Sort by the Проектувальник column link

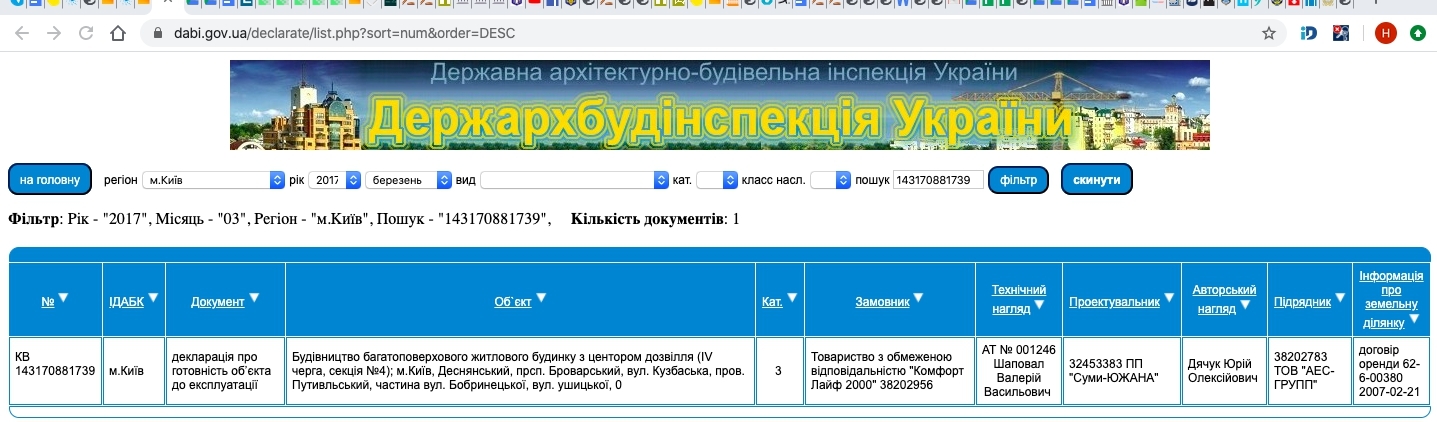coord(1114,301)
